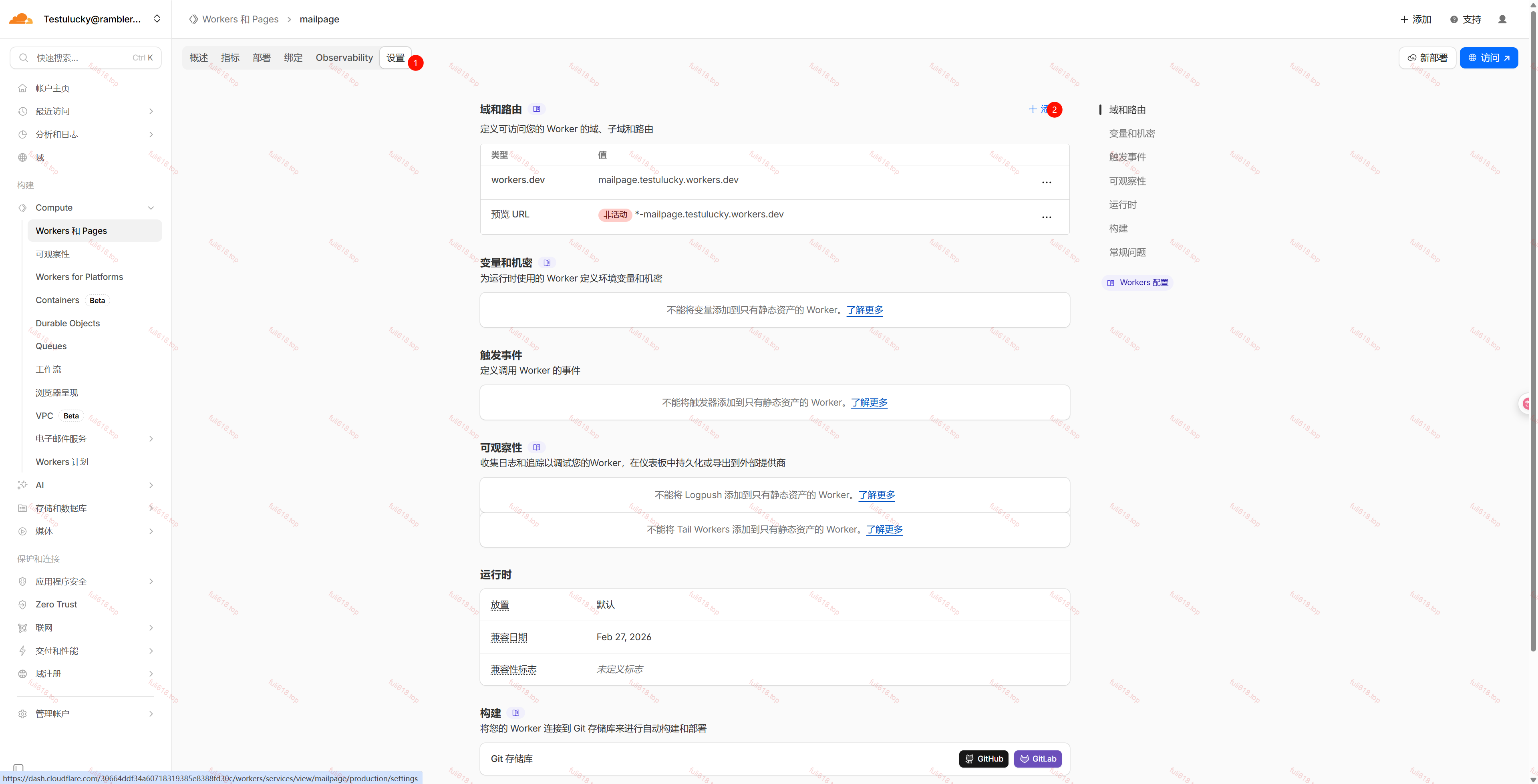Switch to the 部署 tab
Viewport: 1538px width, 784px height.
pyautogui.click(x=262, y=57)
